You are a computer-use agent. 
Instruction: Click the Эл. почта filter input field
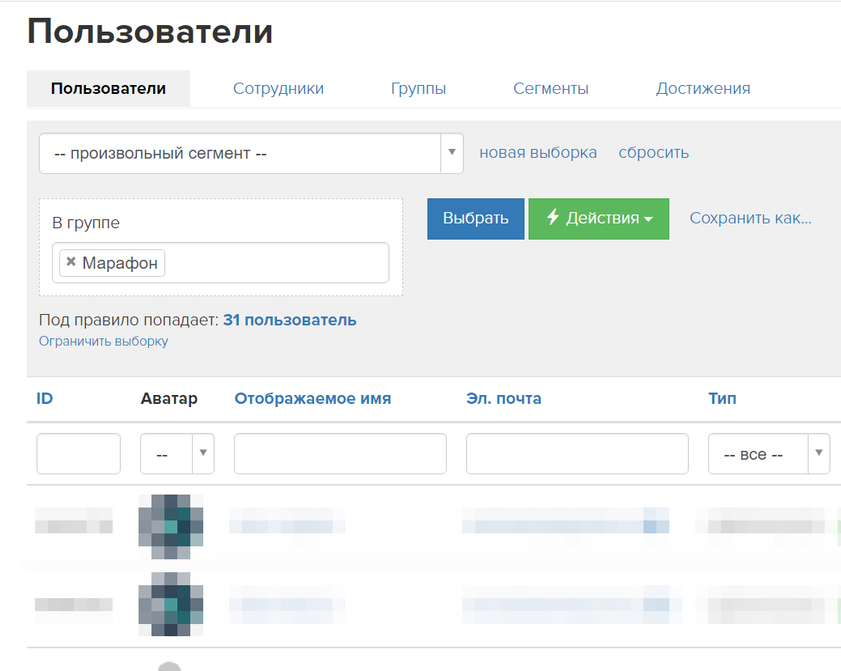(x=576, y=453)
